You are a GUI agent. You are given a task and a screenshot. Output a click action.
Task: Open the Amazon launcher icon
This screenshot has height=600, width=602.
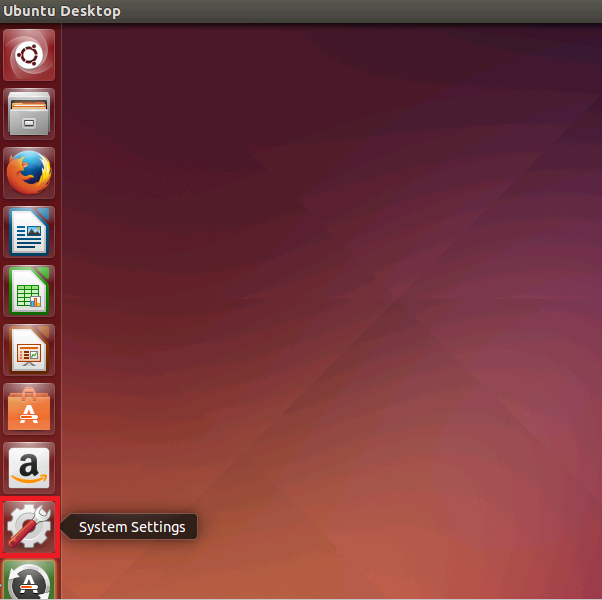pyautogui.click(x=29, y=468)
